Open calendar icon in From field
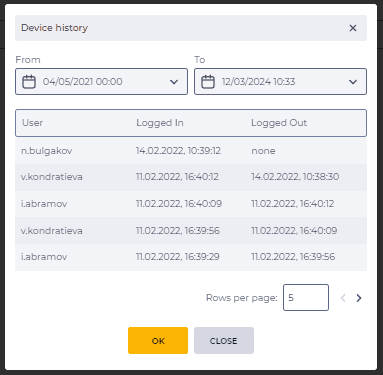Image resolution: width=383 pixels, height=375 pixels. pyautogui.click(x=29, y=82)
